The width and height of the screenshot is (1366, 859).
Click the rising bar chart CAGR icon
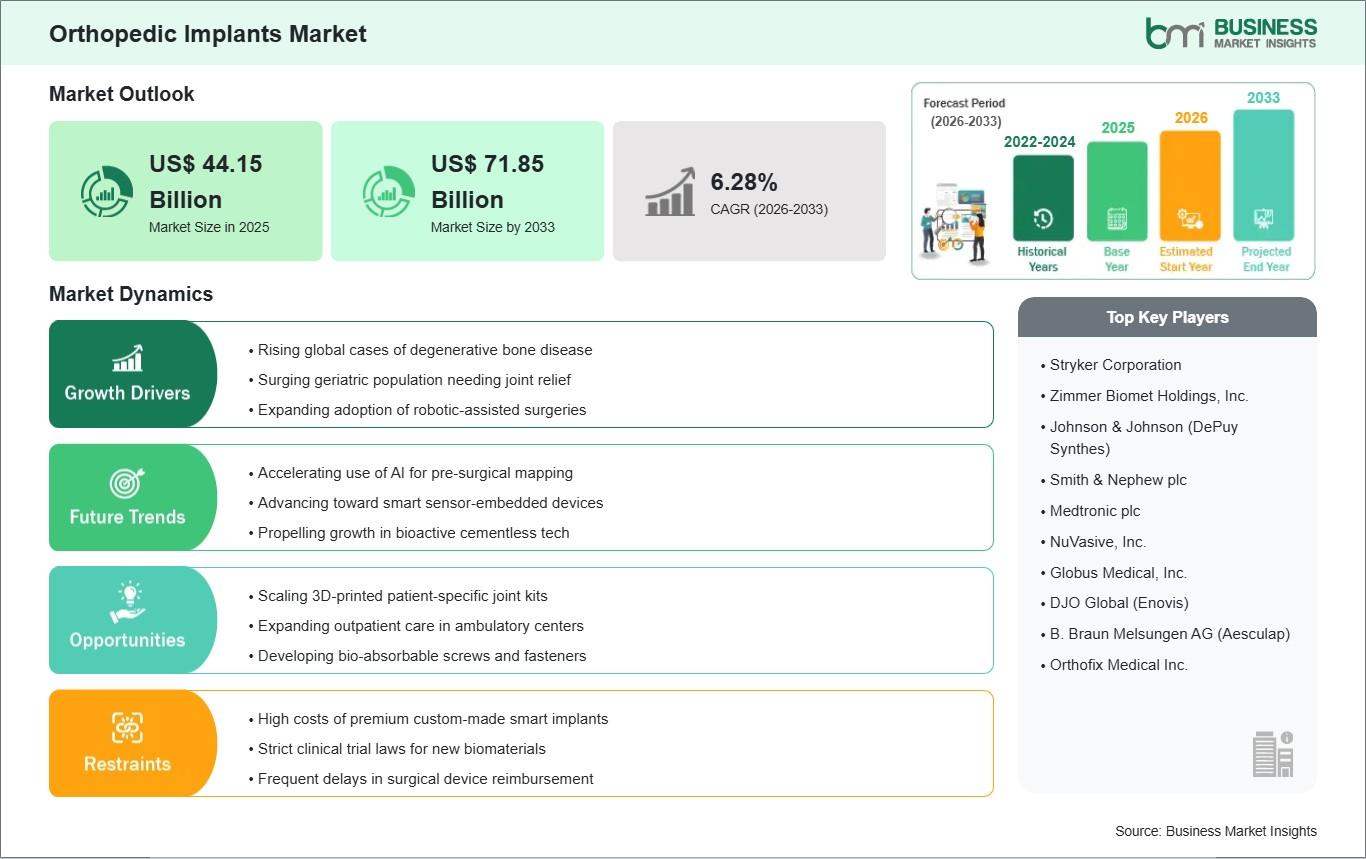click(670, 191)
